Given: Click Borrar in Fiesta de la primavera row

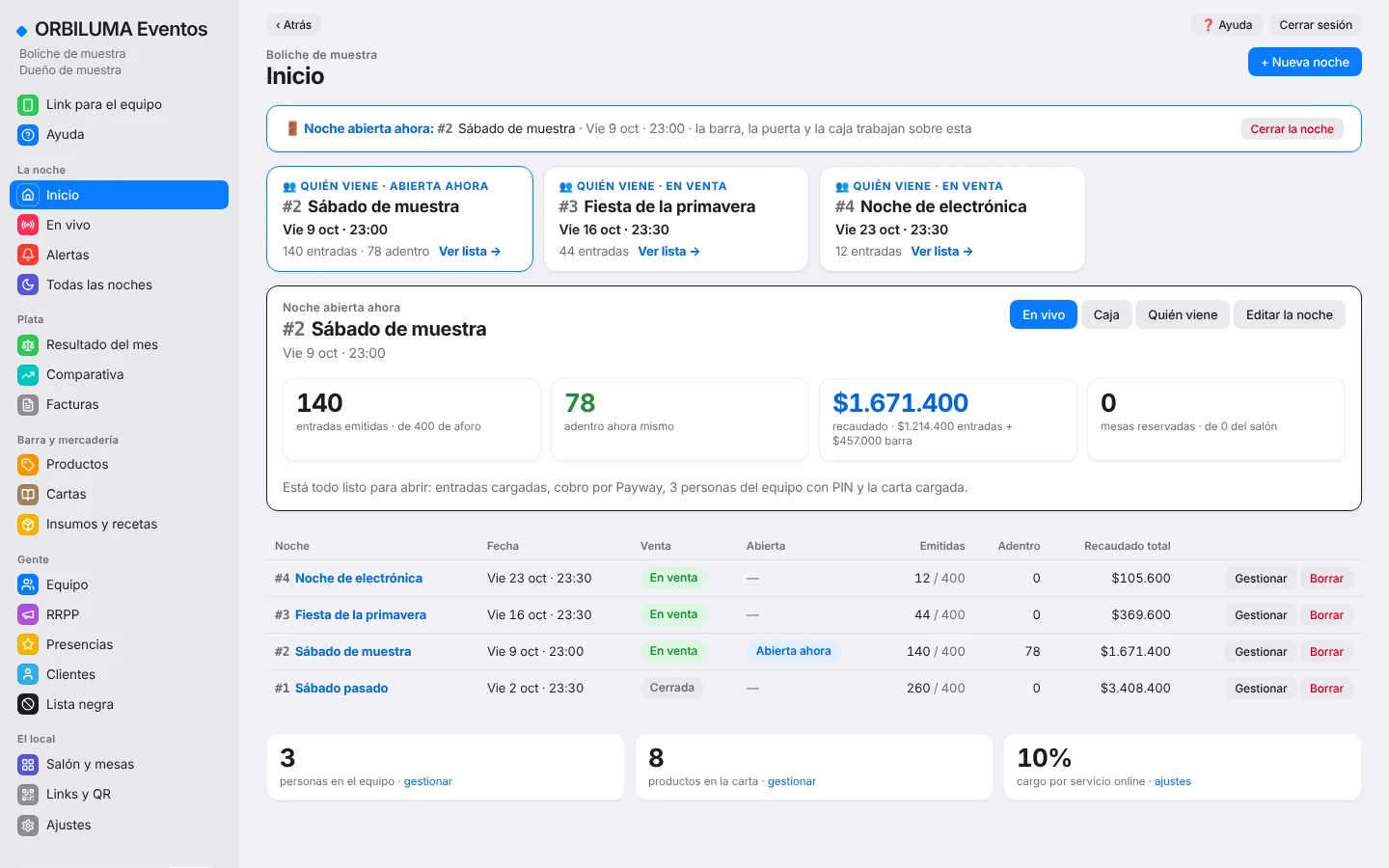Looking at the screenshot, I should tap(1326, 615).
